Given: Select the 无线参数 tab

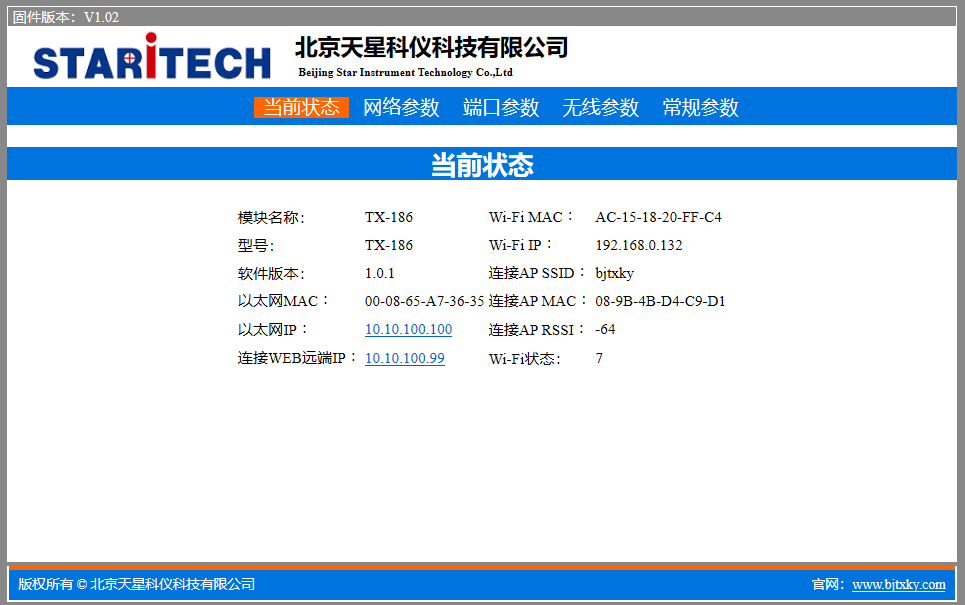Looking at the screenshot, I should tap(600, 108).
